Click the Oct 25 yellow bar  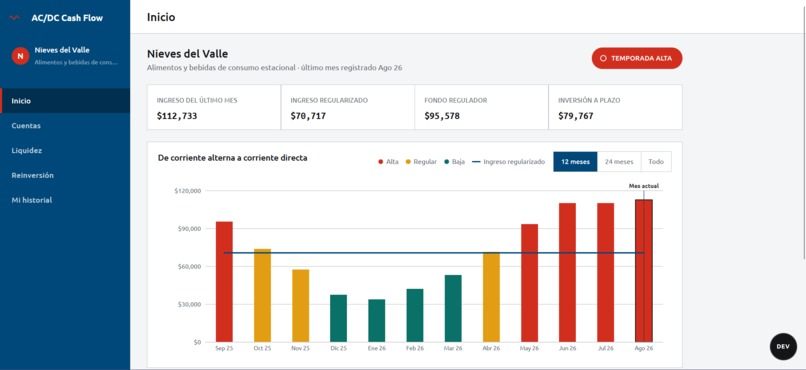click(262, 295)
